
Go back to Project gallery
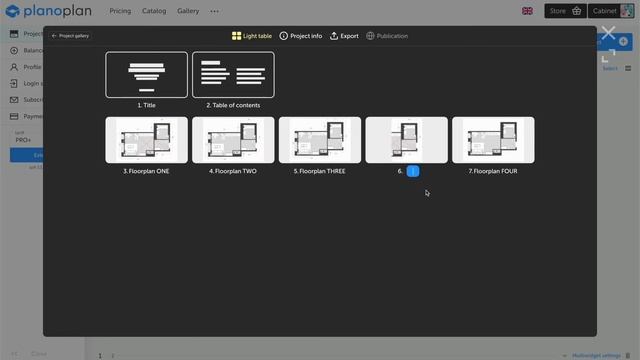click(70, 36)
